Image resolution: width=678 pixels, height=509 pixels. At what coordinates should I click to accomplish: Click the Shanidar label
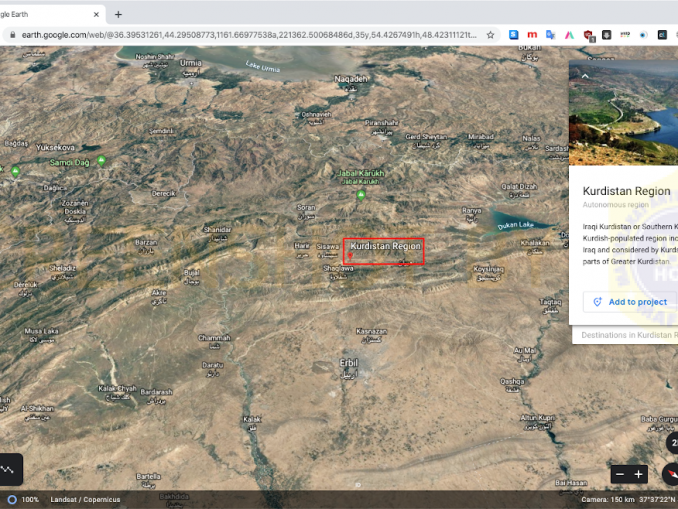(x=217, y=230)
